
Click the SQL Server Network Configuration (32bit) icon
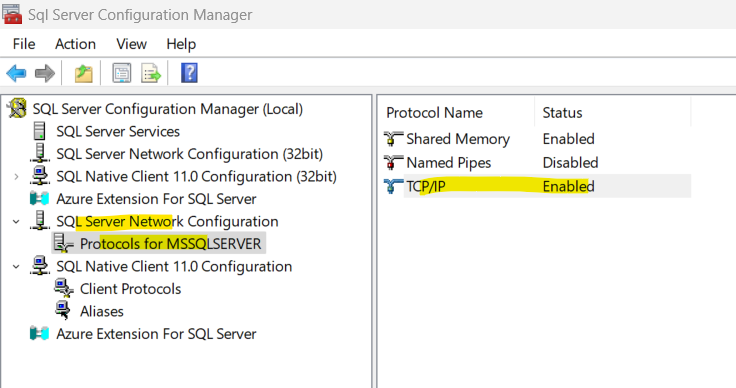(x=40, y=153)
